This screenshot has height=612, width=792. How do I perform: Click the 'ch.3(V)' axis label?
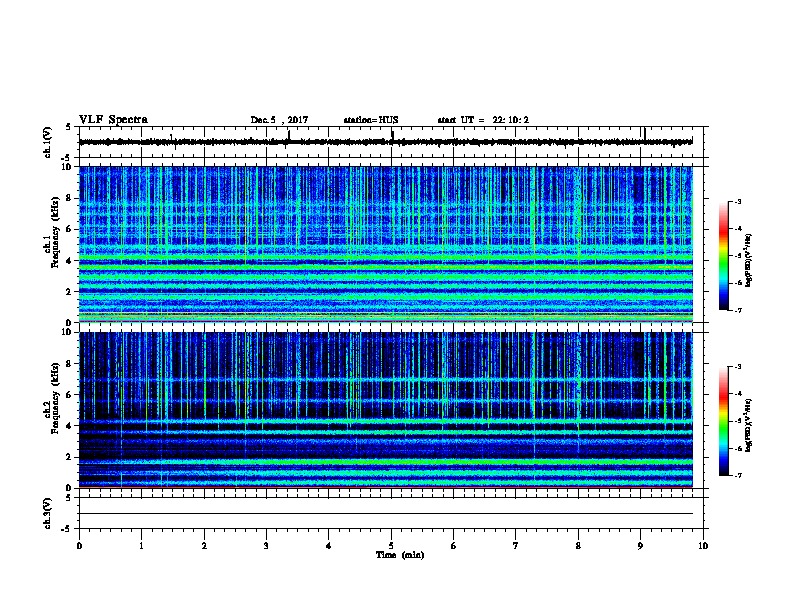(x=47, y=513)
